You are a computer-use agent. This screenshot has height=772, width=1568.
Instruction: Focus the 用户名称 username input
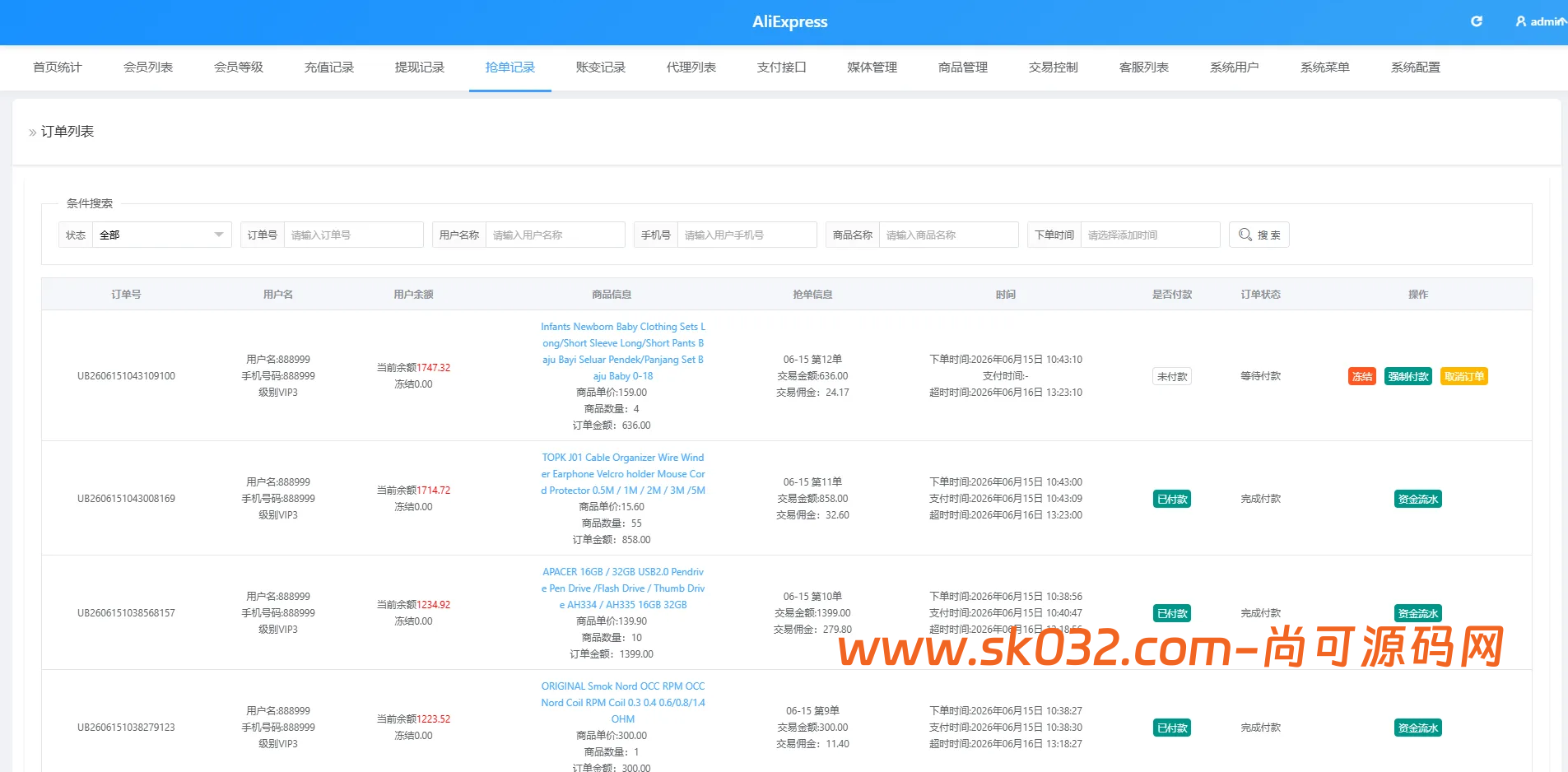[555, 235]
